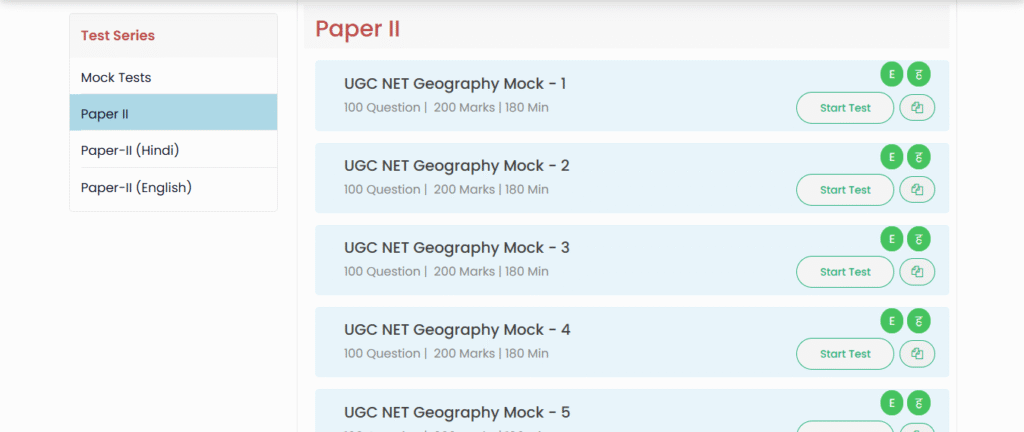Choose English icon for Mock 3
This screenshot has width=1024, height=432.
[x=891, y=239]
